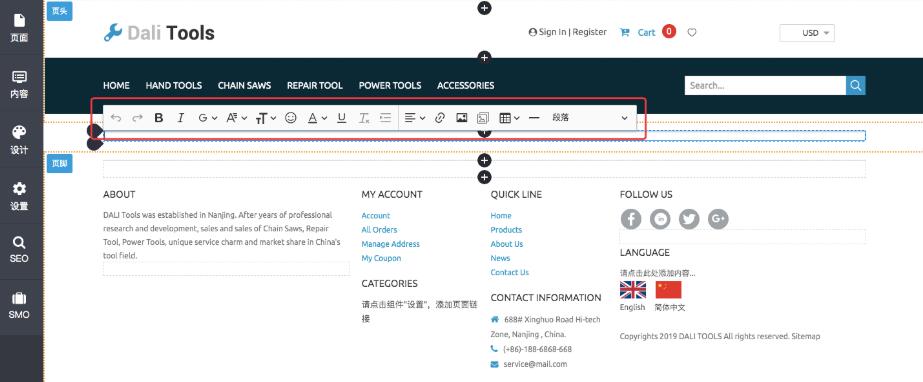Open the SEO panel in sidebar
The height and width of the screenshot is (382, 923).
click(19, 250)
